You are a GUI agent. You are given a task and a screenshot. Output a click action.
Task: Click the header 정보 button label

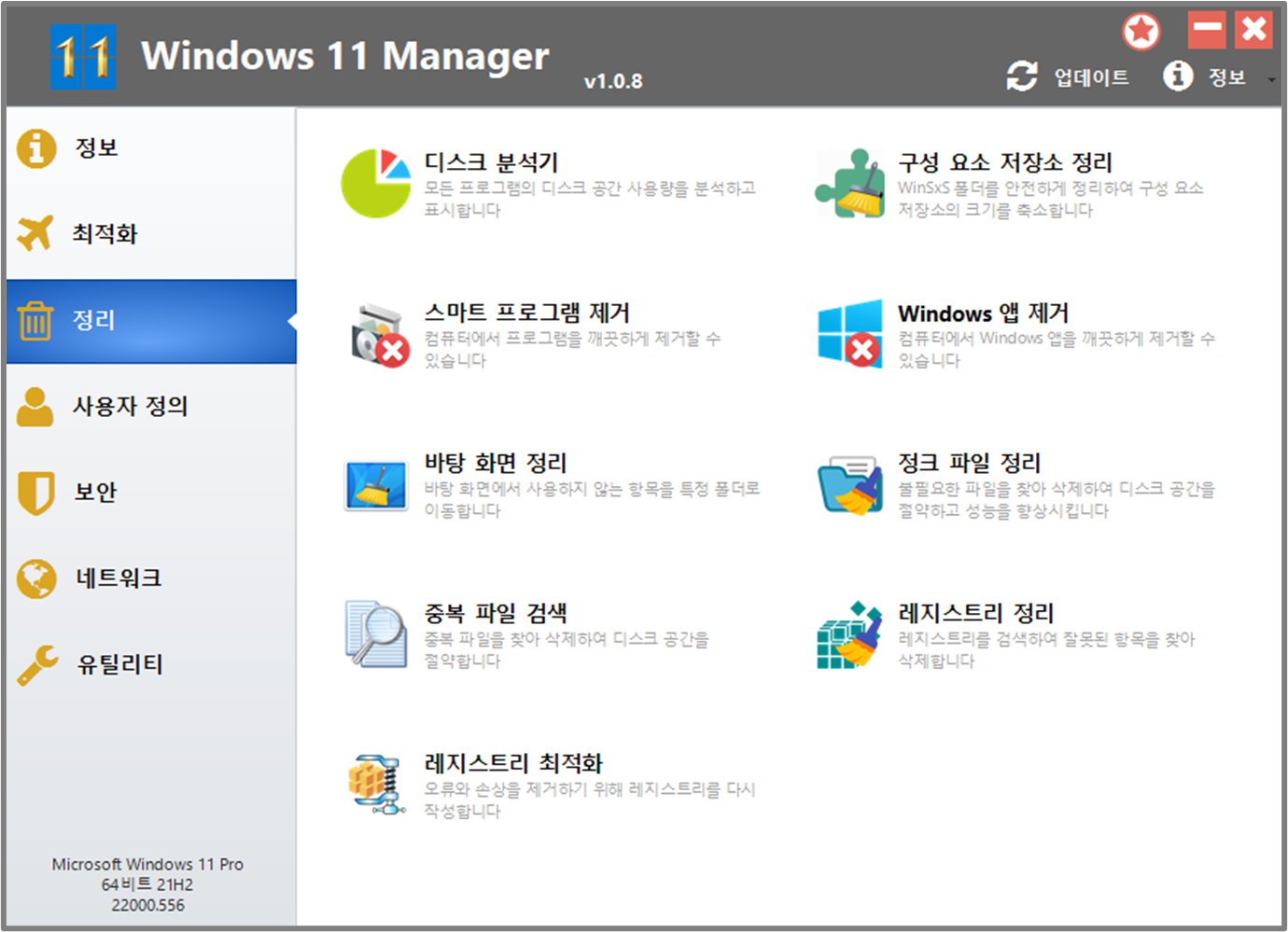[1227, 77]
